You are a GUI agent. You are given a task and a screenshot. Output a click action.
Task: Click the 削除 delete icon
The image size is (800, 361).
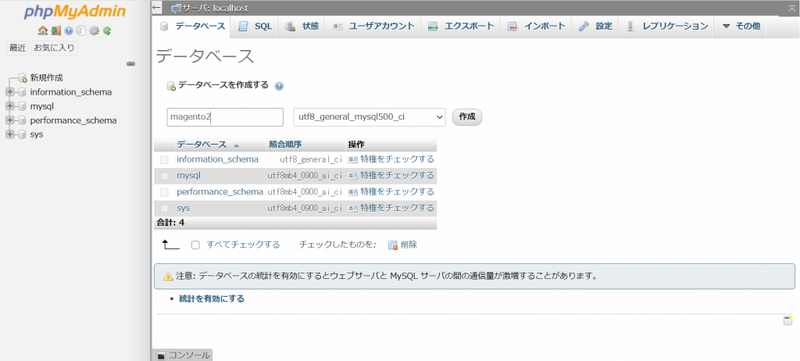[x=393, y=245]
